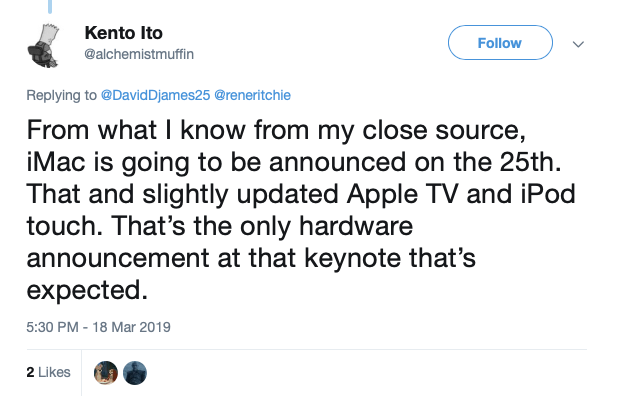Open the @DavidDjames25 profile link
The height and width of the screenshot is (396, 625).
point(155,95)
